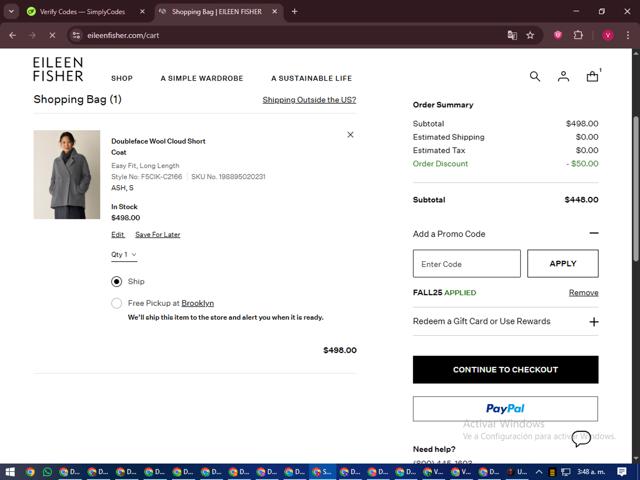Open the account profile icon
640x480 pixels.
pos(563,76)
